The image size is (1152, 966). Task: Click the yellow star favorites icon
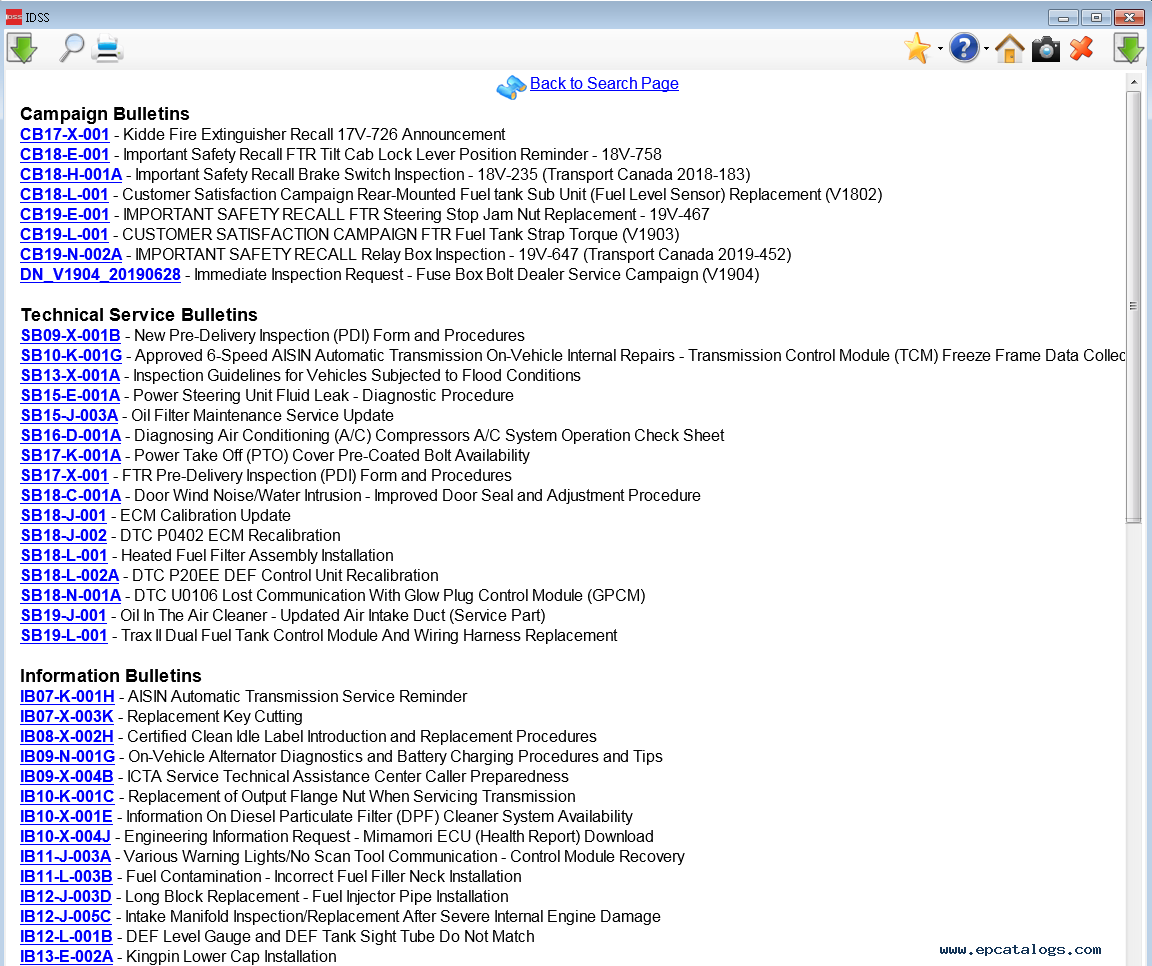[x=918, y=48]
